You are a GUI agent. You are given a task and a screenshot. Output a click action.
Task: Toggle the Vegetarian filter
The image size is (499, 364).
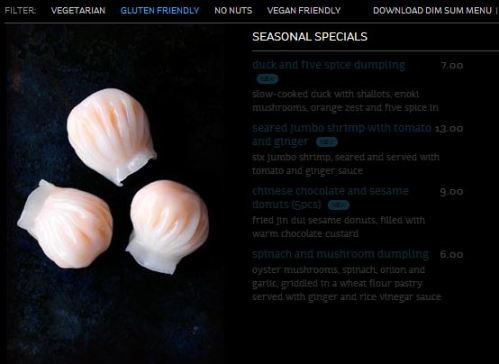click(78, 11)
